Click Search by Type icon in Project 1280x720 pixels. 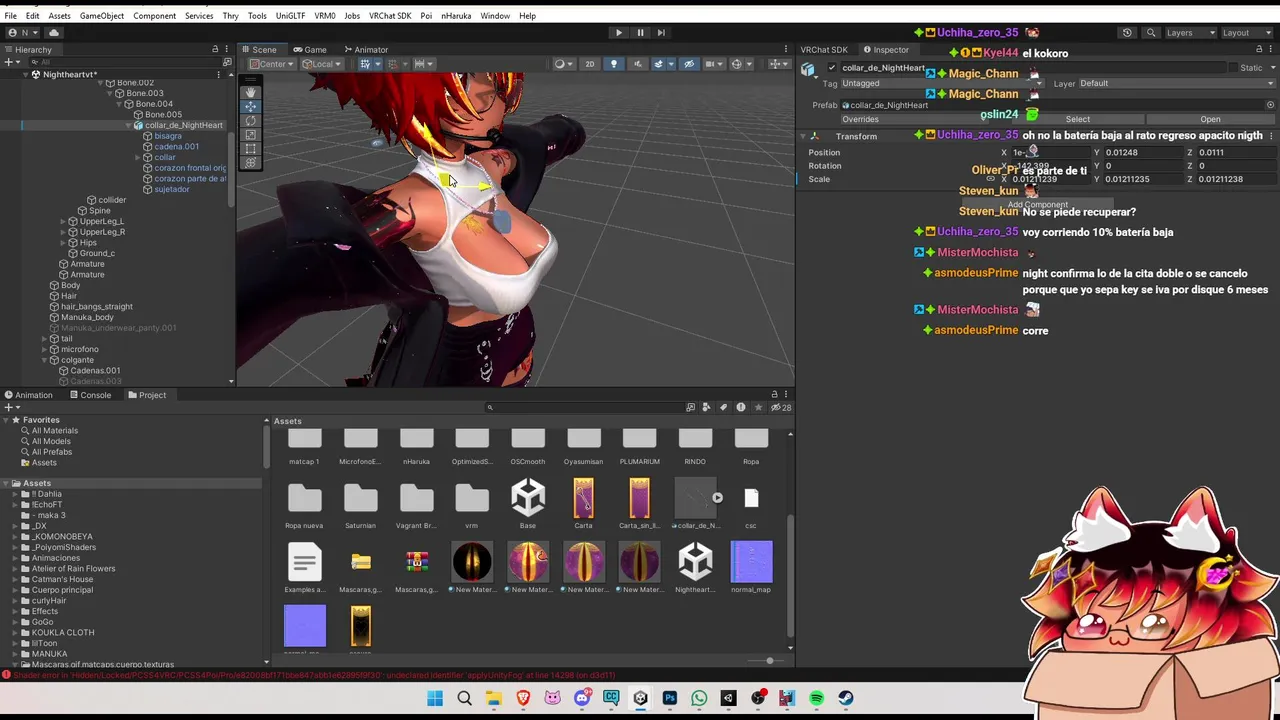tap(706, 407)
